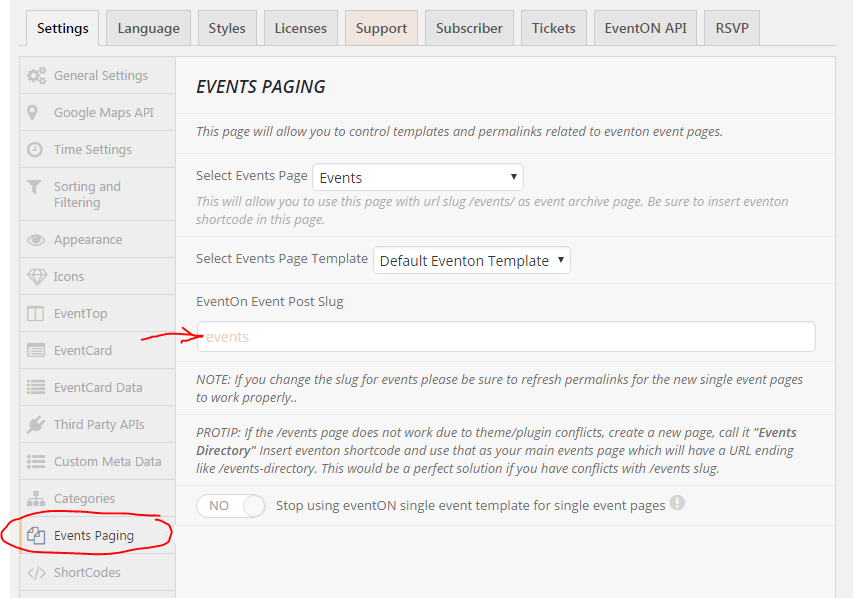Open the ShortCodes section
The image size is (853, 598).
98,573
